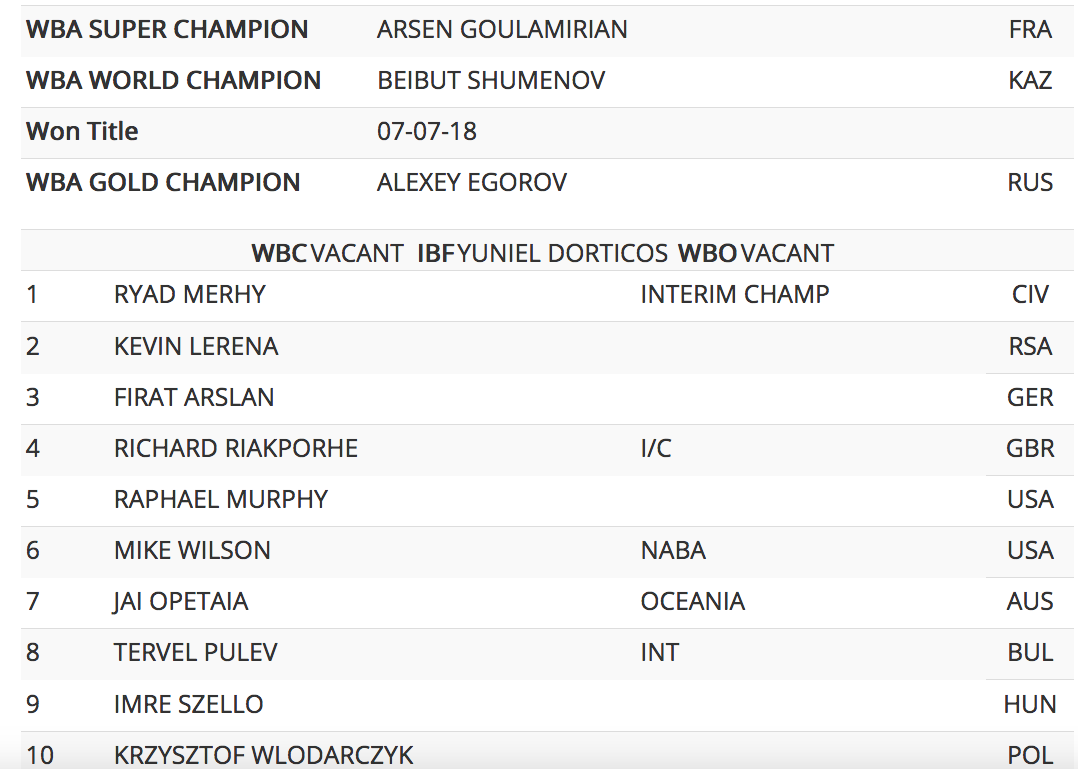Screen dimensions: 1078x769
Task: Click Kevin Lerena ranked second
Action: click(x=196, y=347)
